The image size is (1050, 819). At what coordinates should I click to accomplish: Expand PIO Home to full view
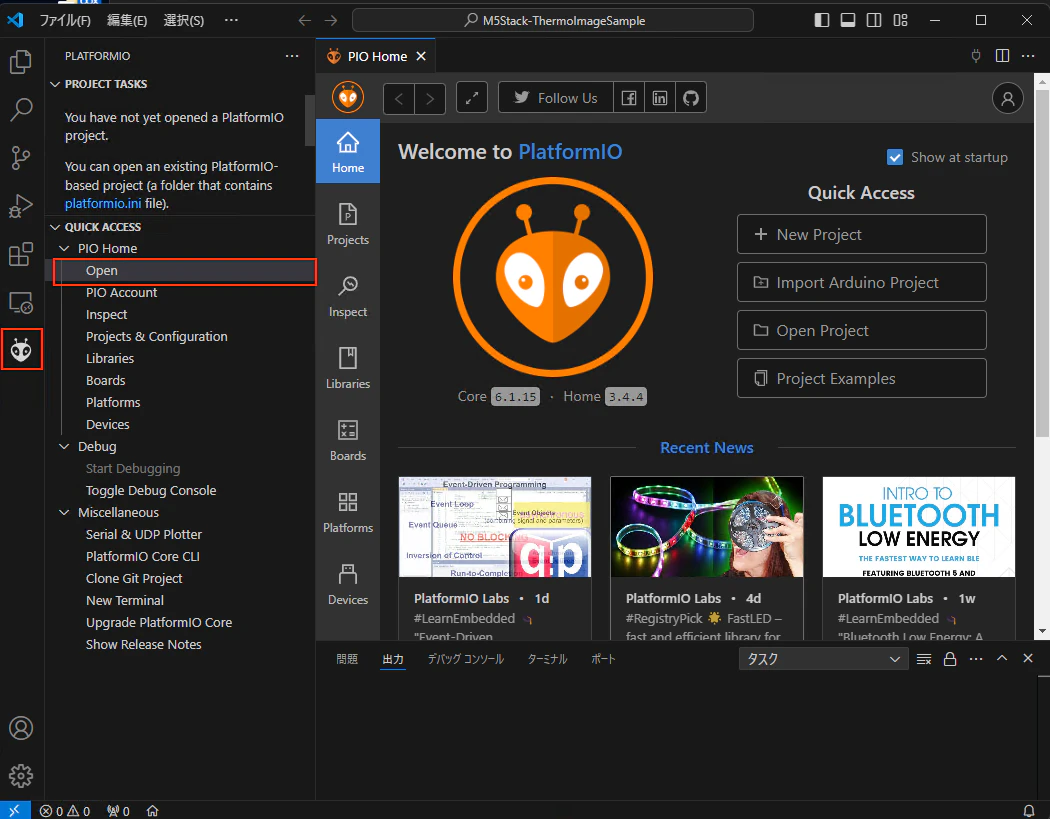(x=472, y=98)
